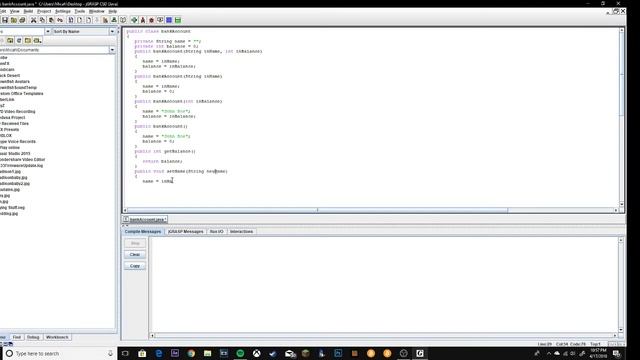The height and width of the screenshot is (360, 640).
Task: Select Wondershare Video Editor folder
Action: coord(22,160)
